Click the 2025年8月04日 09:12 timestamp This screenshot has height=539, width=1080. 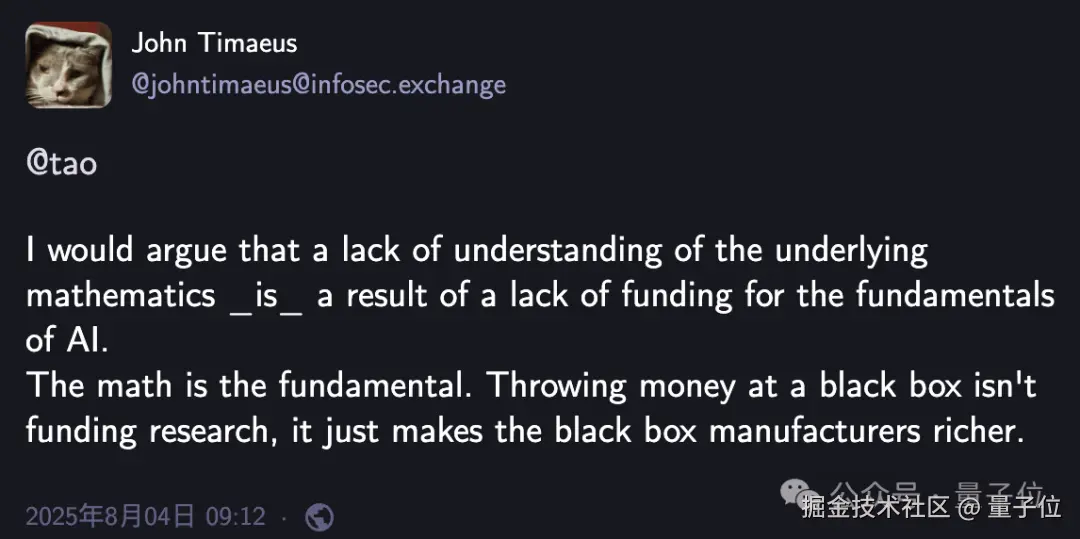(x=146, y=516)
